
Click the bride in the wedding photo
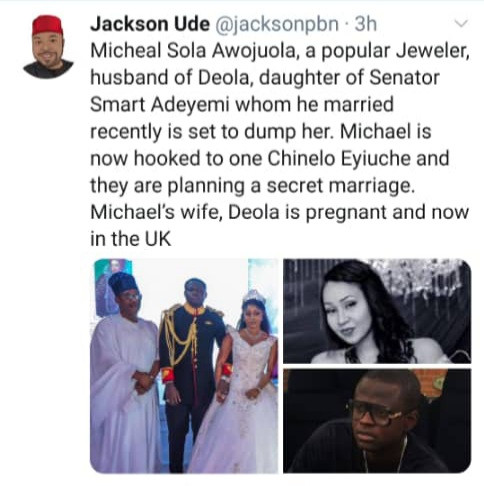[245, 380]
